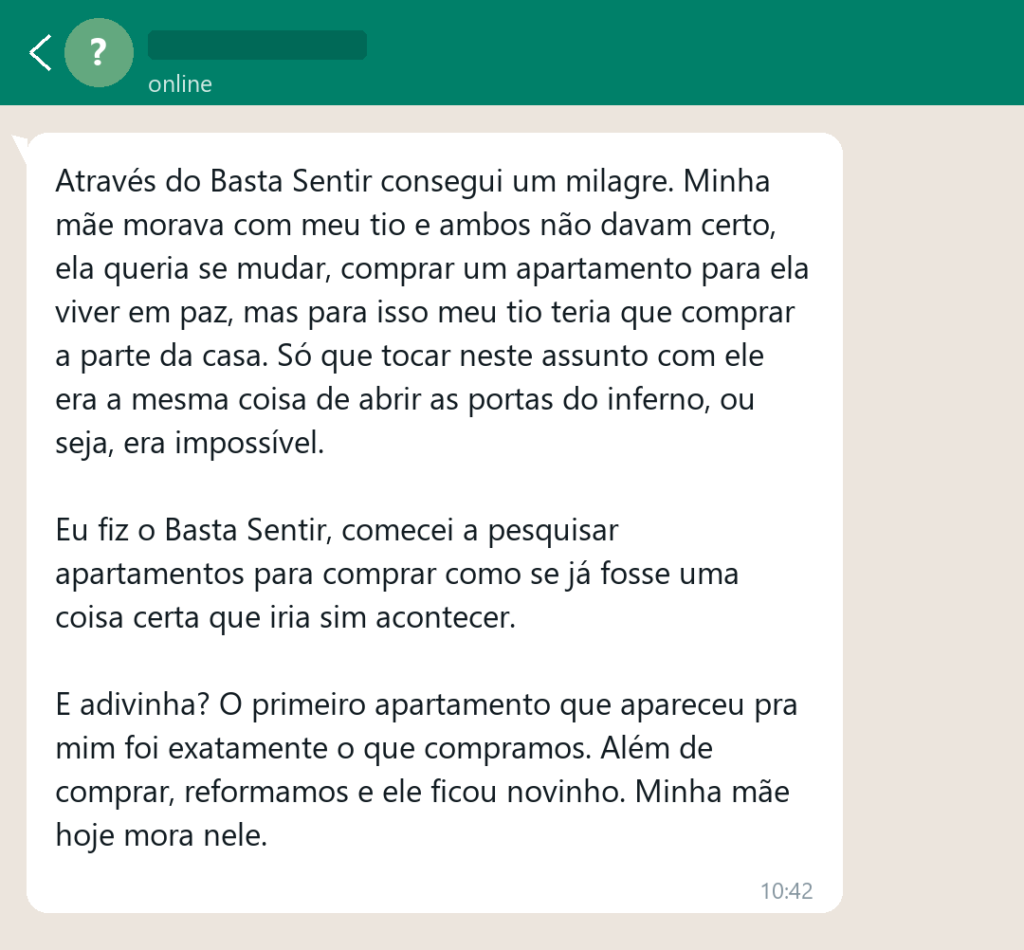Screen dimensions: 1024x950
Task: Tap blank line between first and second paragraphs
Action: [431, 486]
